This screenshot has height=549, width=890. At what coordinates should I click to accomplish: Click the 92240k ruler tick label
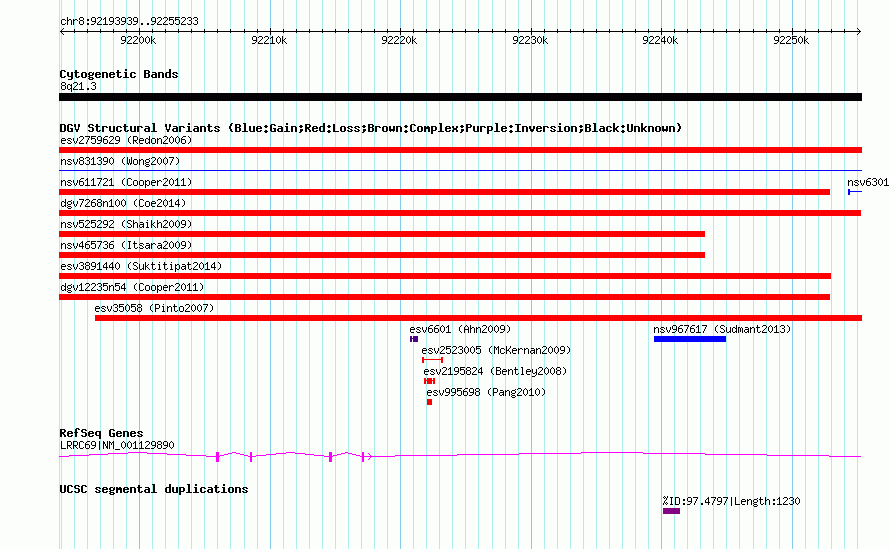coord(661,40)
